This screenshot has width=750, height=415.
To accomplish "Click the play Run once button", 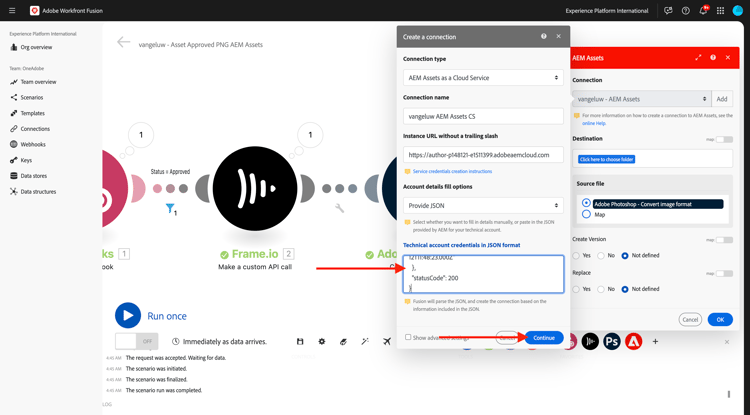I will [x=128, y=316].
